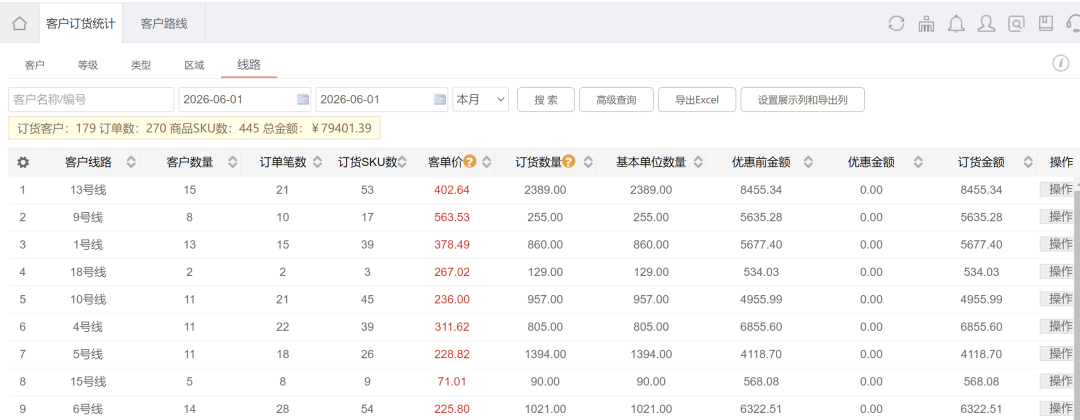Click 操作 button for 13号线 row
This screenshot has width=1080, height=420.
pos(1057,189)
